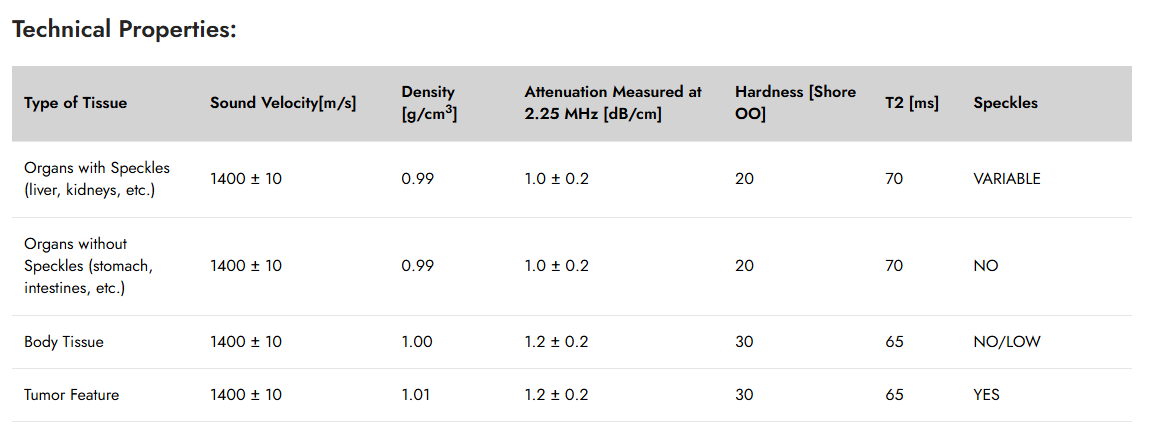Select the Density [g/cm³] column header
Viewport: 1152px width, 440px height.
point(429,103)
